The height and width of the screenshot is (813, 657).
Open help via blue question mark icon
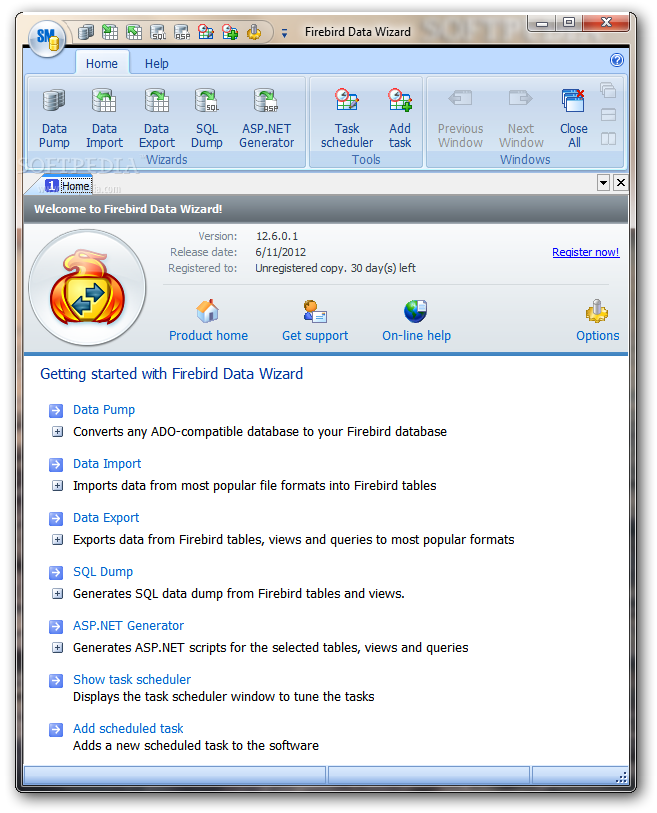617,60
